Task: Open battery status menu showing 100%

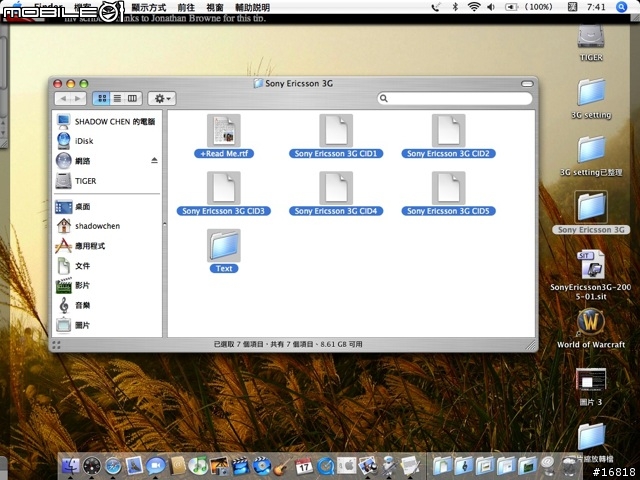Action: point(529,7)
